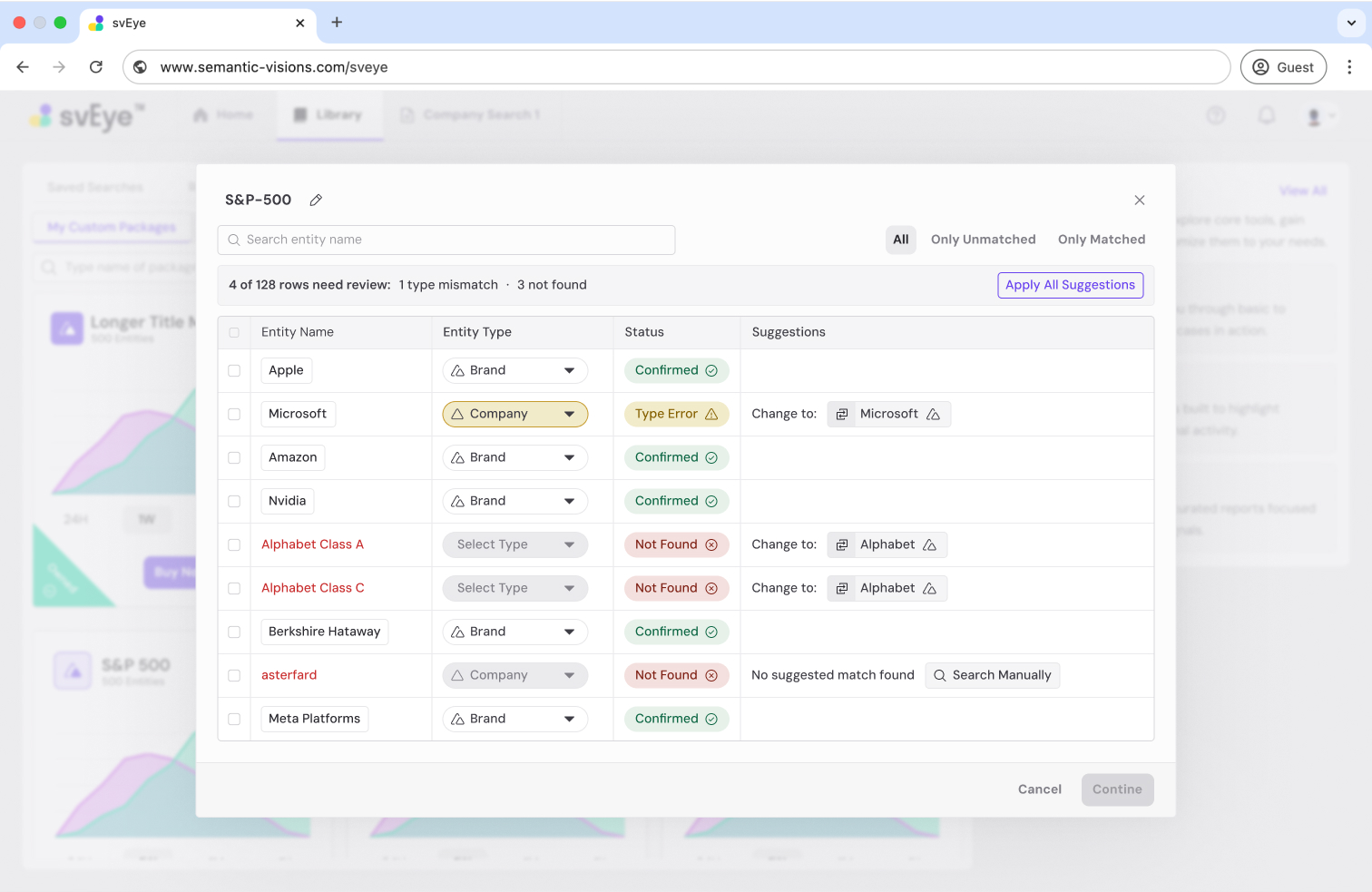This screenshot has height=892, width=1372.
Task: Check the Nvidia row checkbox
Action: click(234, 501)
